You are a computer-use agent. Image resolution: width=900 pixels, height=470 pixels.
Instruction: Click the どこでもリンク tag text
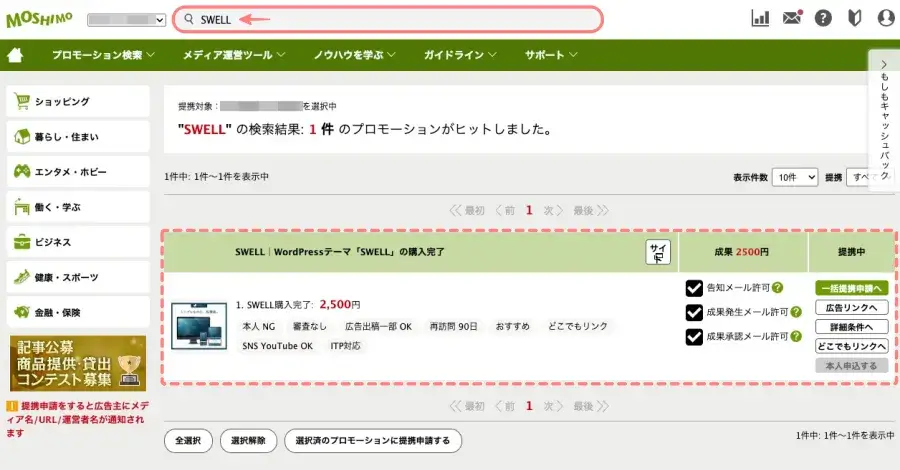pos(578,326)
